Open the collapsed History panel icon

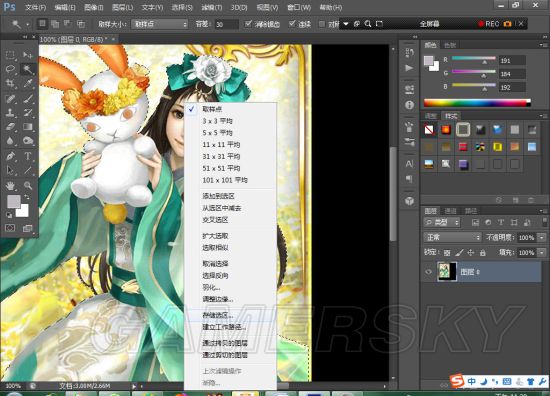(409, 53)
